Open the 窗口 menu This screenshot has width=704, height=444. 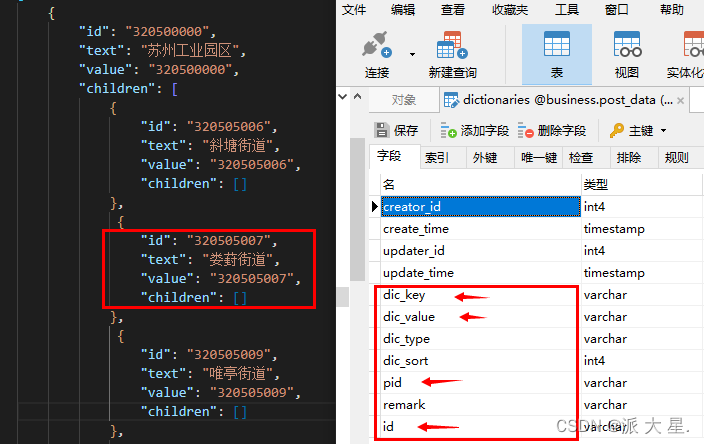616,9
